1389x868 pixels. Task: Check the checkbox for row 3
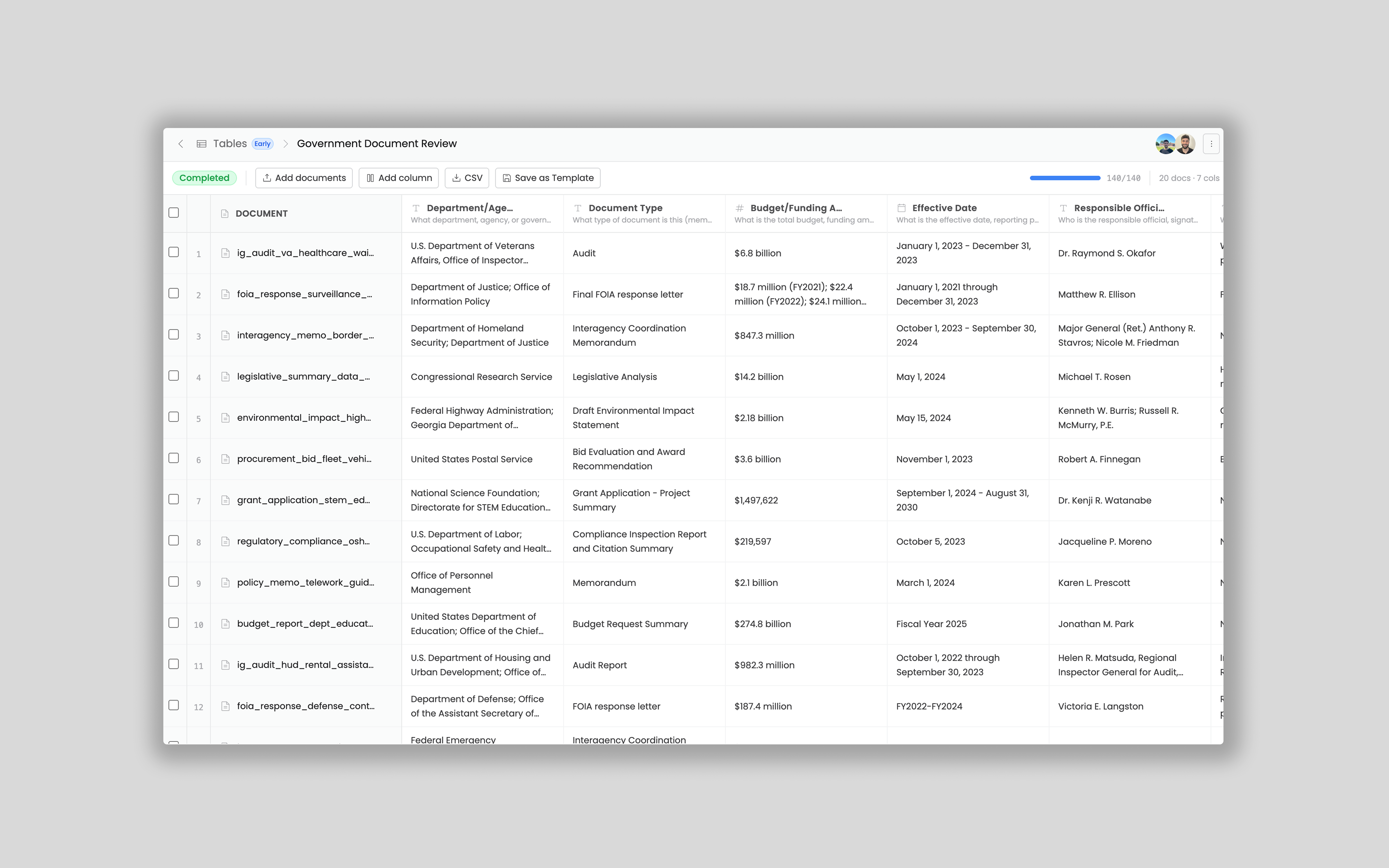click(x=173, y=335)
